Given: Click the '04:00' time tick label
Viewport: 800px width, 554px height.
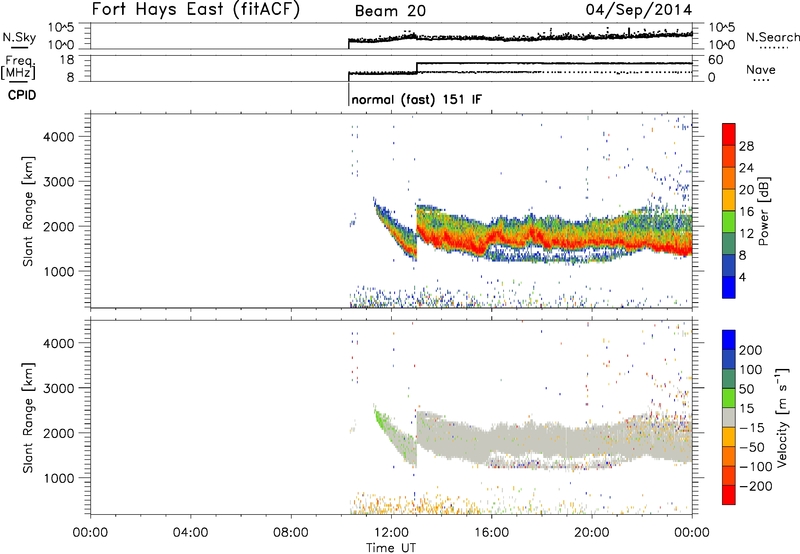Looking at the screenshot, I should [x=190, y=533].
